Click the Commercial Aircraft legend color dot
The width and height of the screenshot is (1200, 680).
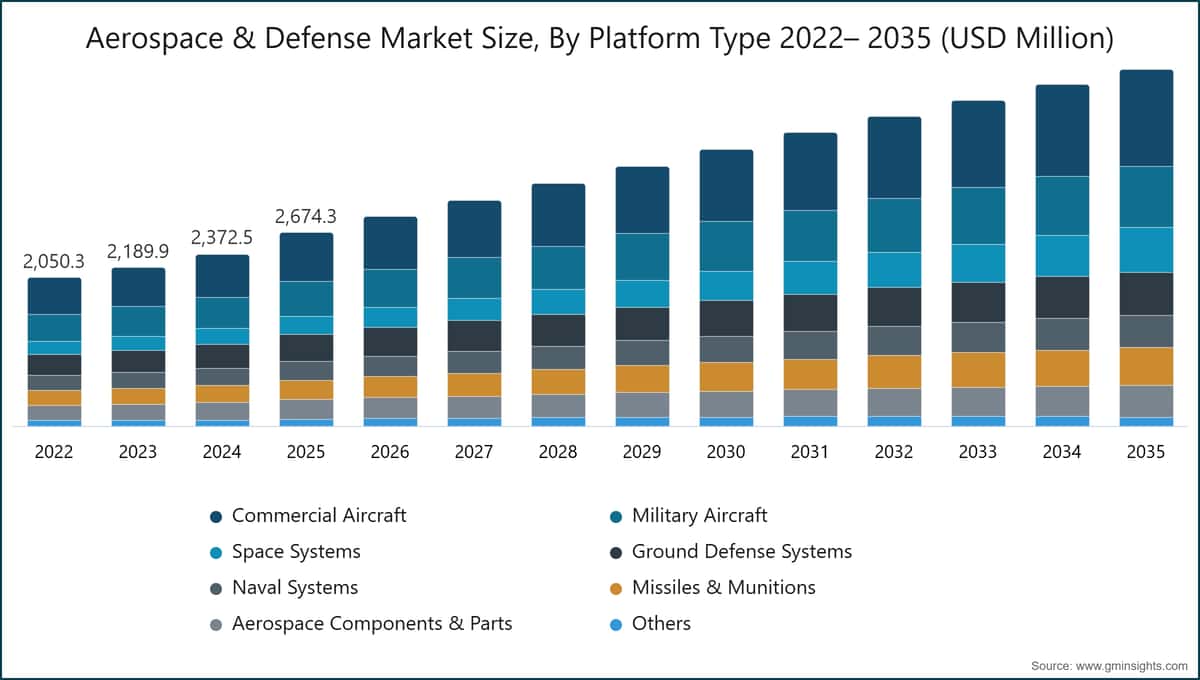216,517
